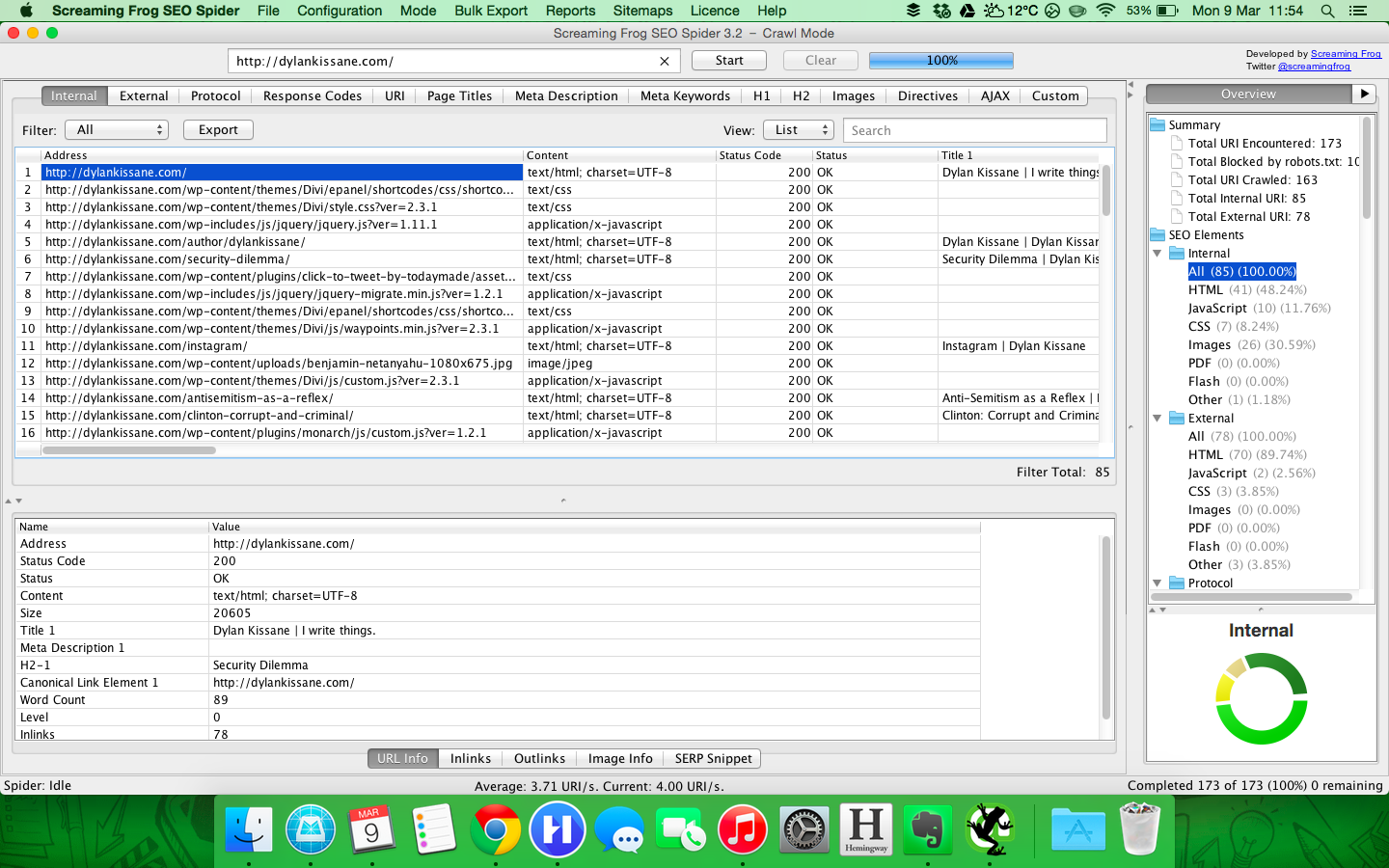Select JavaScript (10) under Internal

pyautogui.click(x=1259, y=308)
